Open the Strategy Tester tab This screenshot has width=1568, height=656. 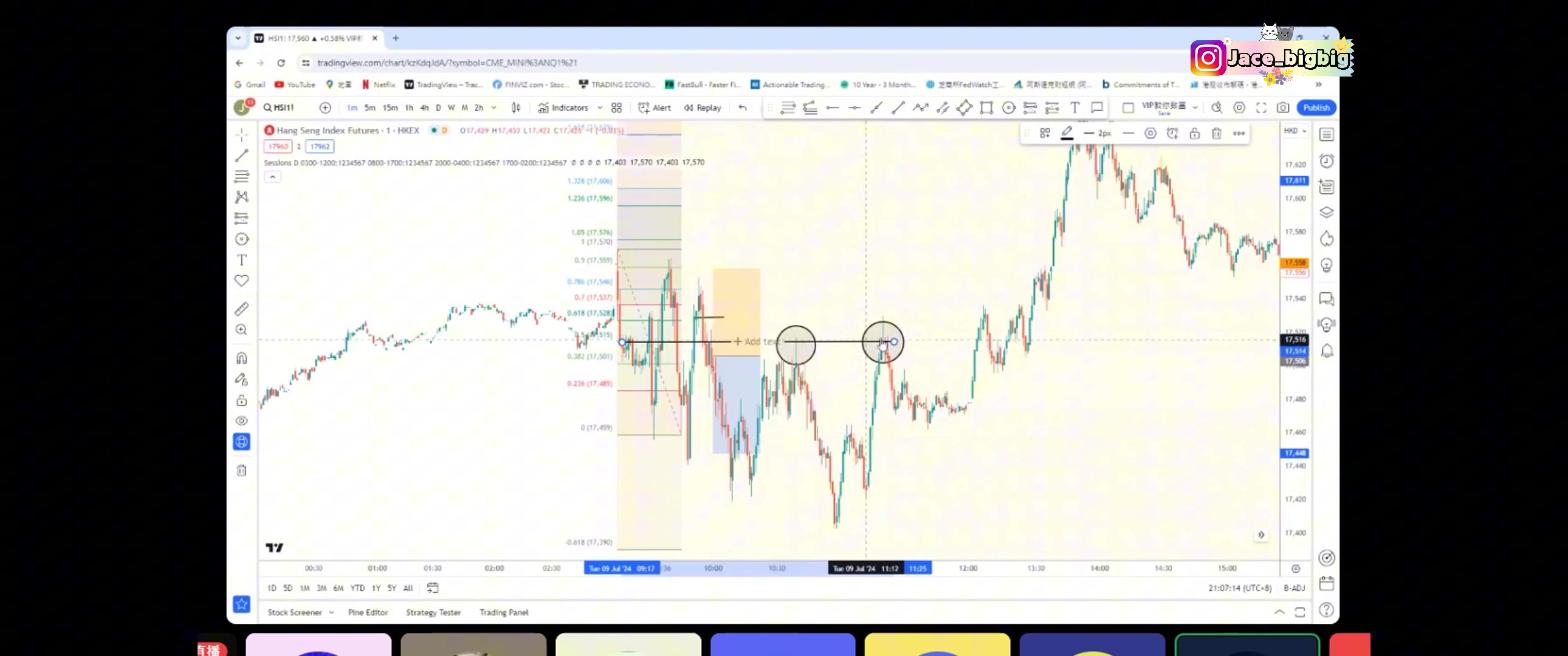(x=433, y=612)
